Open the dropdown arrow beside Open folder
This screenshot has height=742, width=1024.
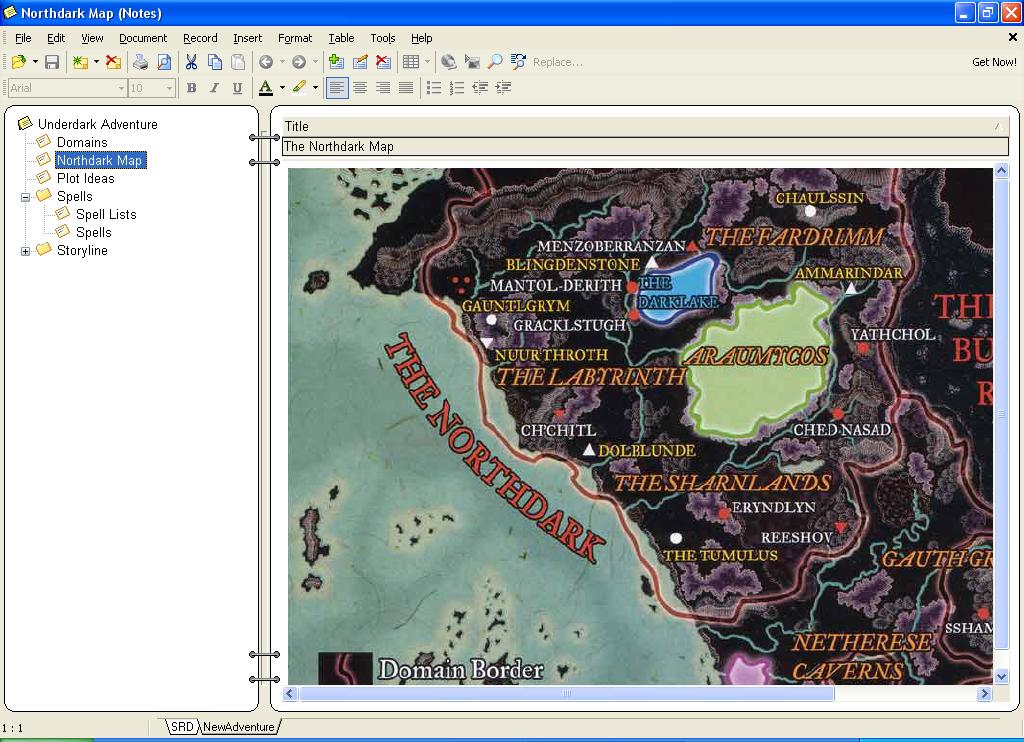(x=35, y=62)
